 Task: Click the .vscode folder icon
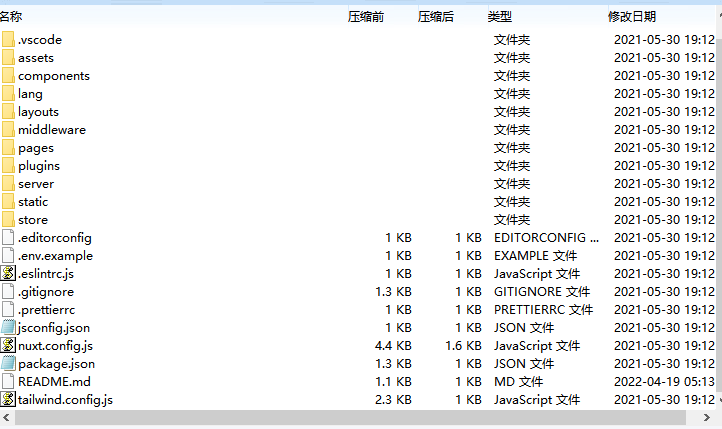(8, 40)
